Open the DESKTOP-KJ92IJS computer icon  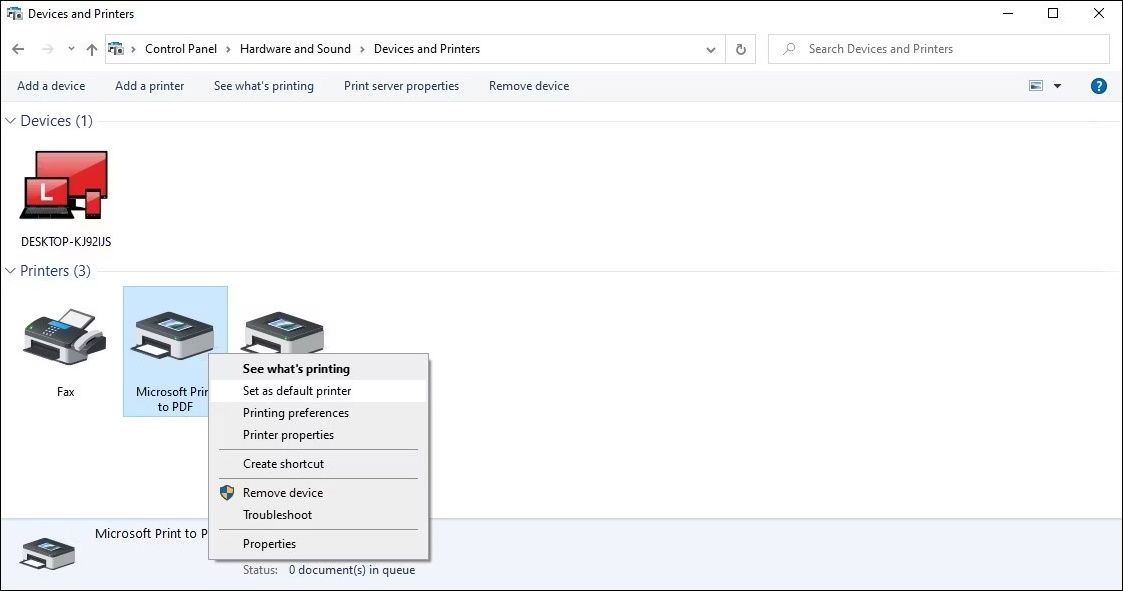pyautogui.click(x=64, y=185)
